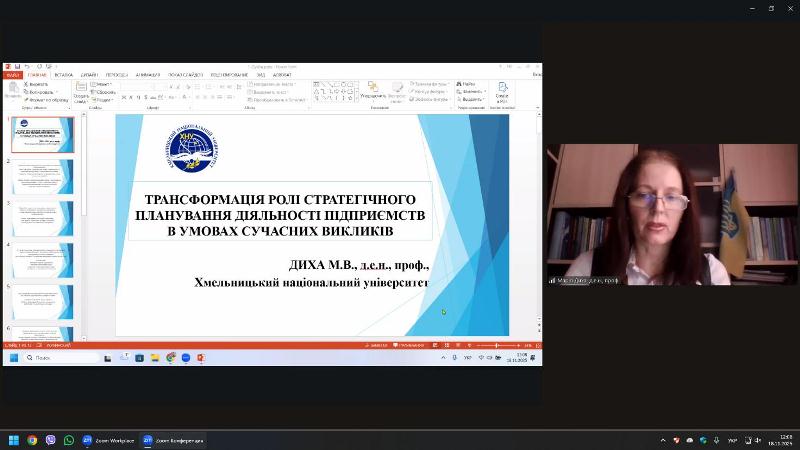
Task: Select slide 5 thumbnail in the slide panel
Action: pos(43,302)
